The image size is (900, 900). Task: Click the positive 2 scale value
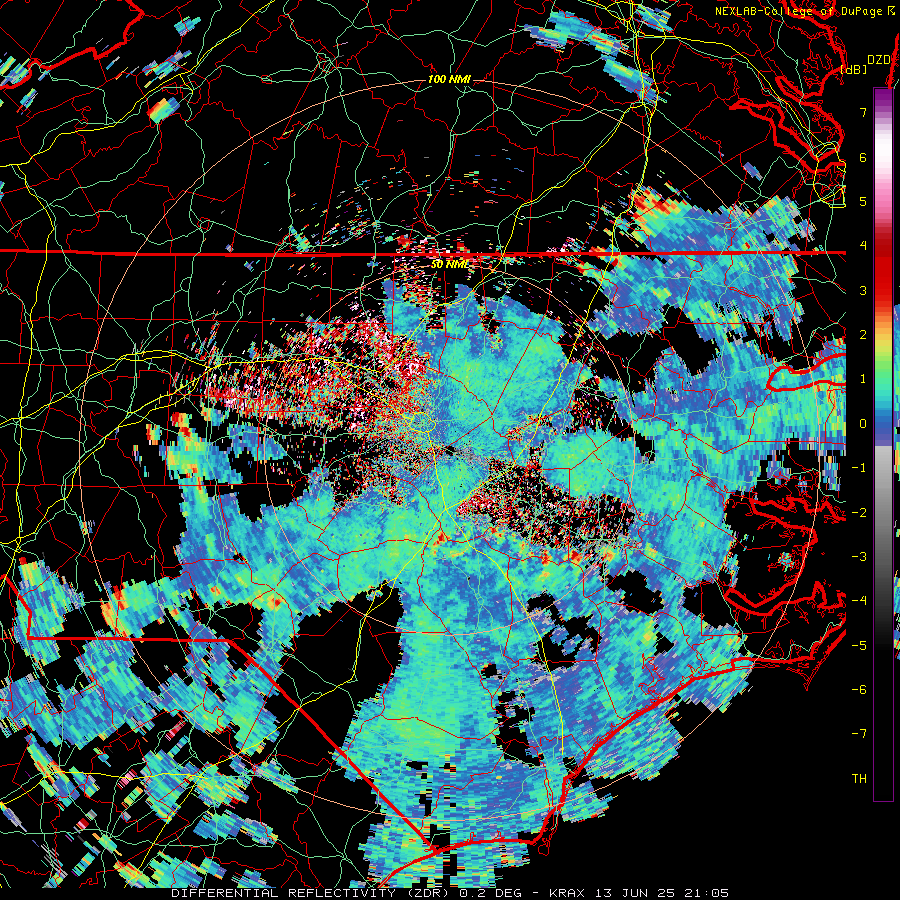point(863,335)
